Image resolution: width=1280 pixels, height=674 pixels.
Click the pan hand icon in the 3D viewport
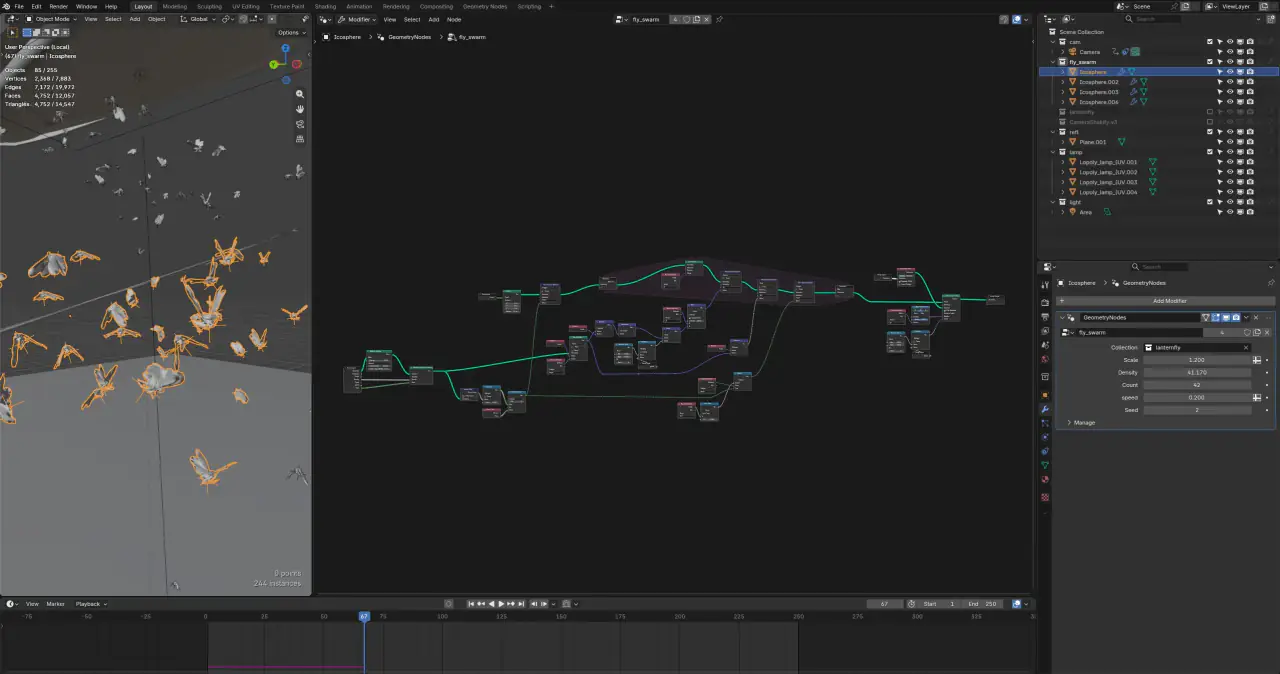coord(300,109)
